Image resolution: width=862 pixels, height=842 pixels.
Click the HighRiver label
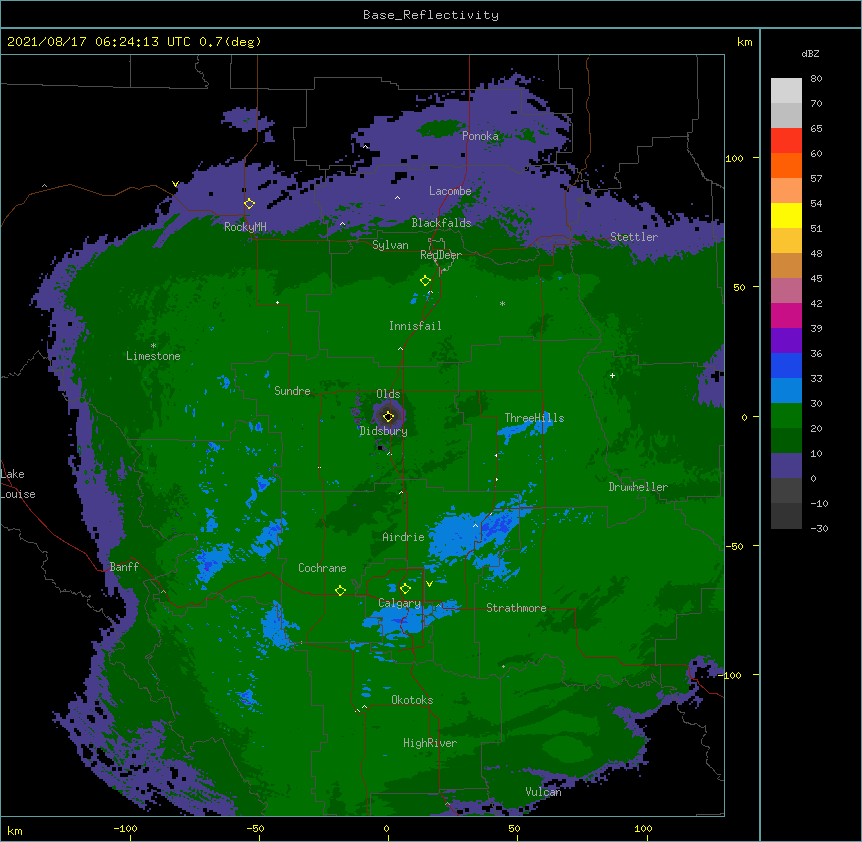430,743
